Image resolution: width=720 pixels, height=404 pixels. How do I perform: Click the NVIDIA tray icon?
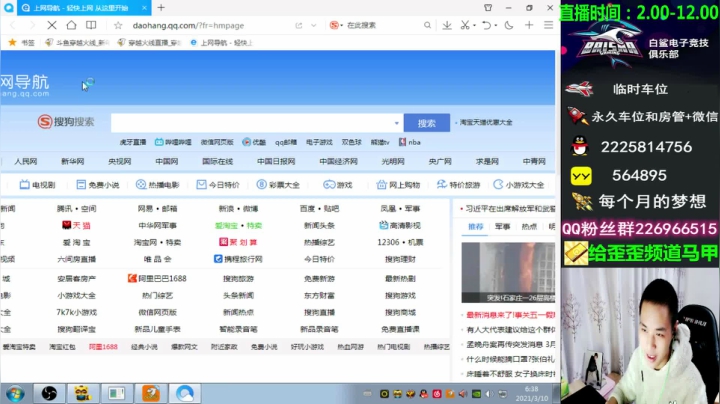(476, 394)
